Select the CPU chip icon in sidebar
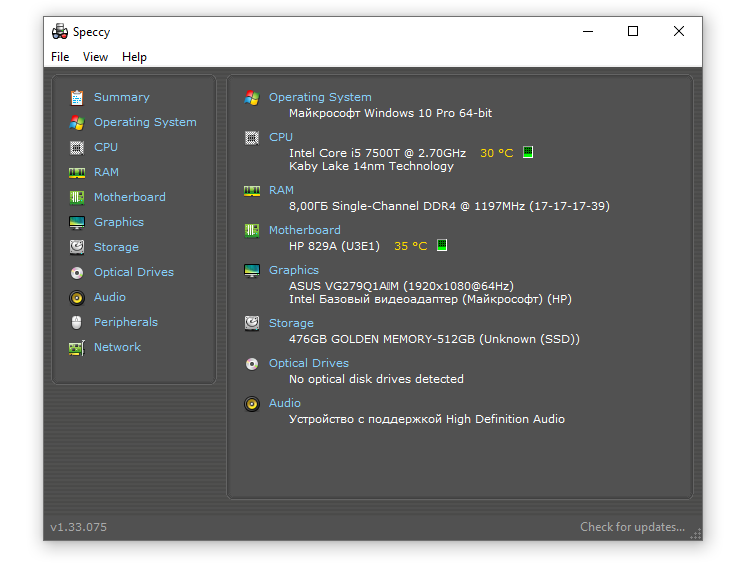Screen dimensions: 750x563 77,147
